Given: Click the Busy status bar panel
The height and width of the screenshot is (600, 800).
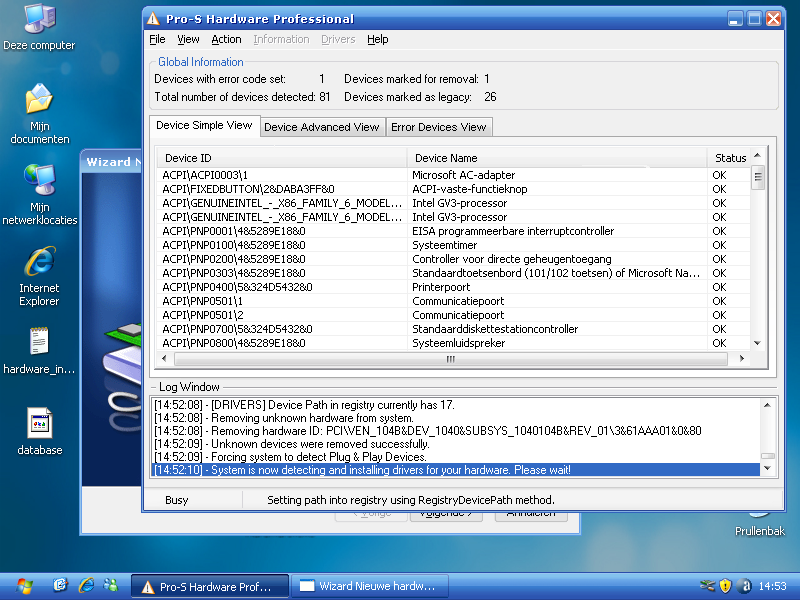Looking at the screenshot, I should pos(193,500).
